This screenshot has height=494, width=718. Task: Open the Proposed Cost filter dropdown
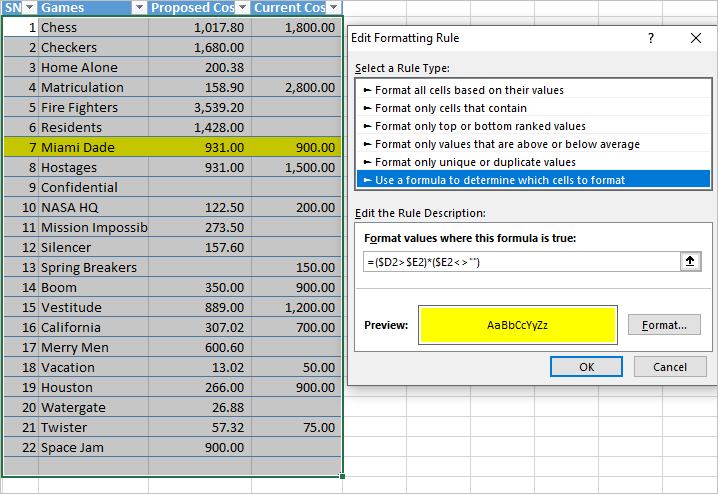point(243,7)
